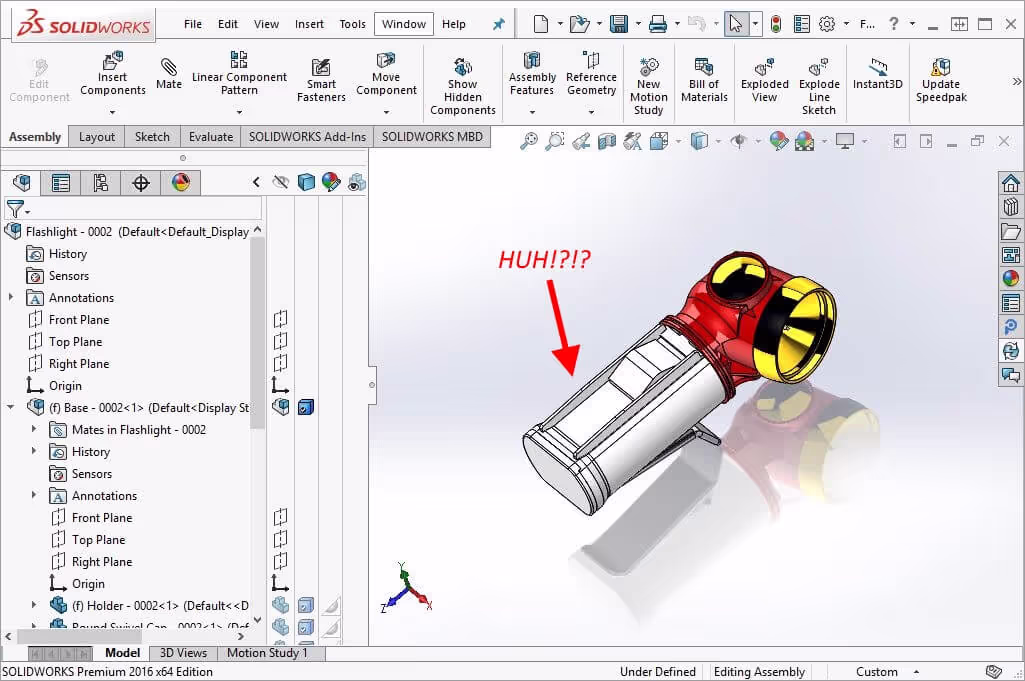Viewport: 1025px width, 681px height.
Task: Click Zoom to Area magnifier icon
Action: pyautogui.click(x=555, y=141)
